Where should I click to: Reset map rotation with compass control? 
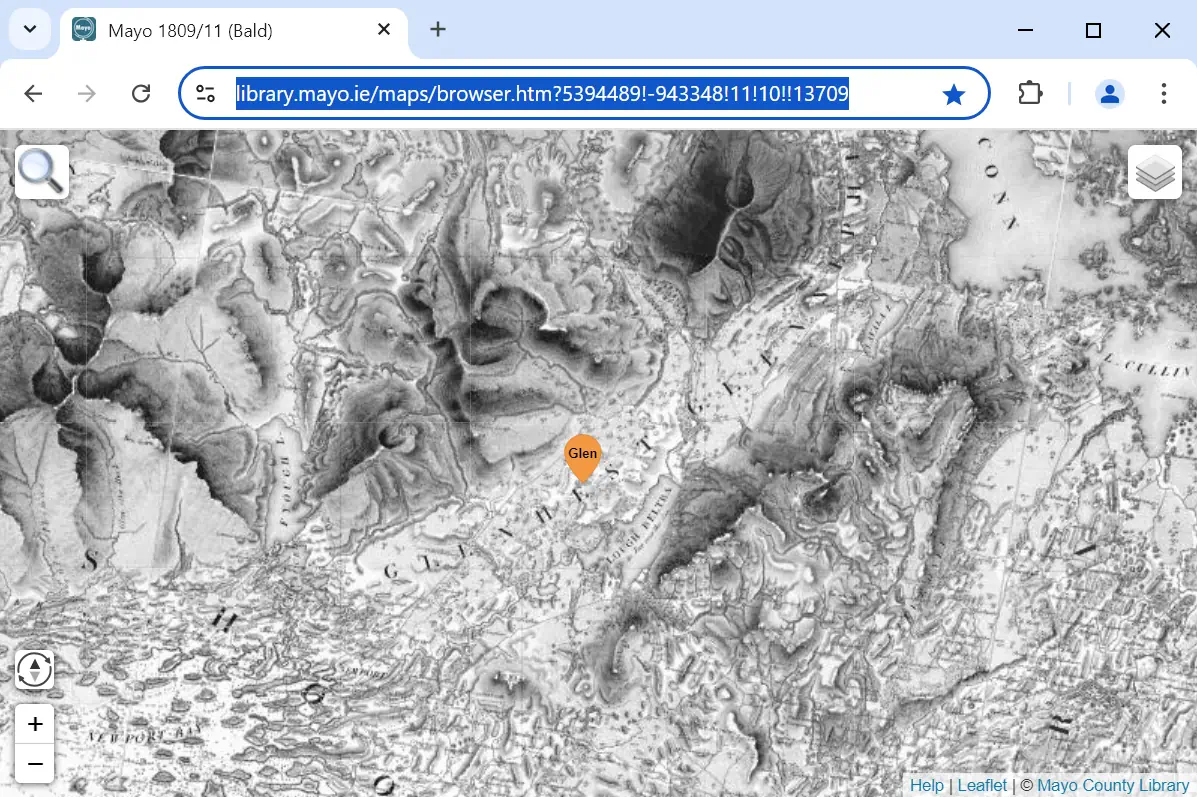point(34,670)
